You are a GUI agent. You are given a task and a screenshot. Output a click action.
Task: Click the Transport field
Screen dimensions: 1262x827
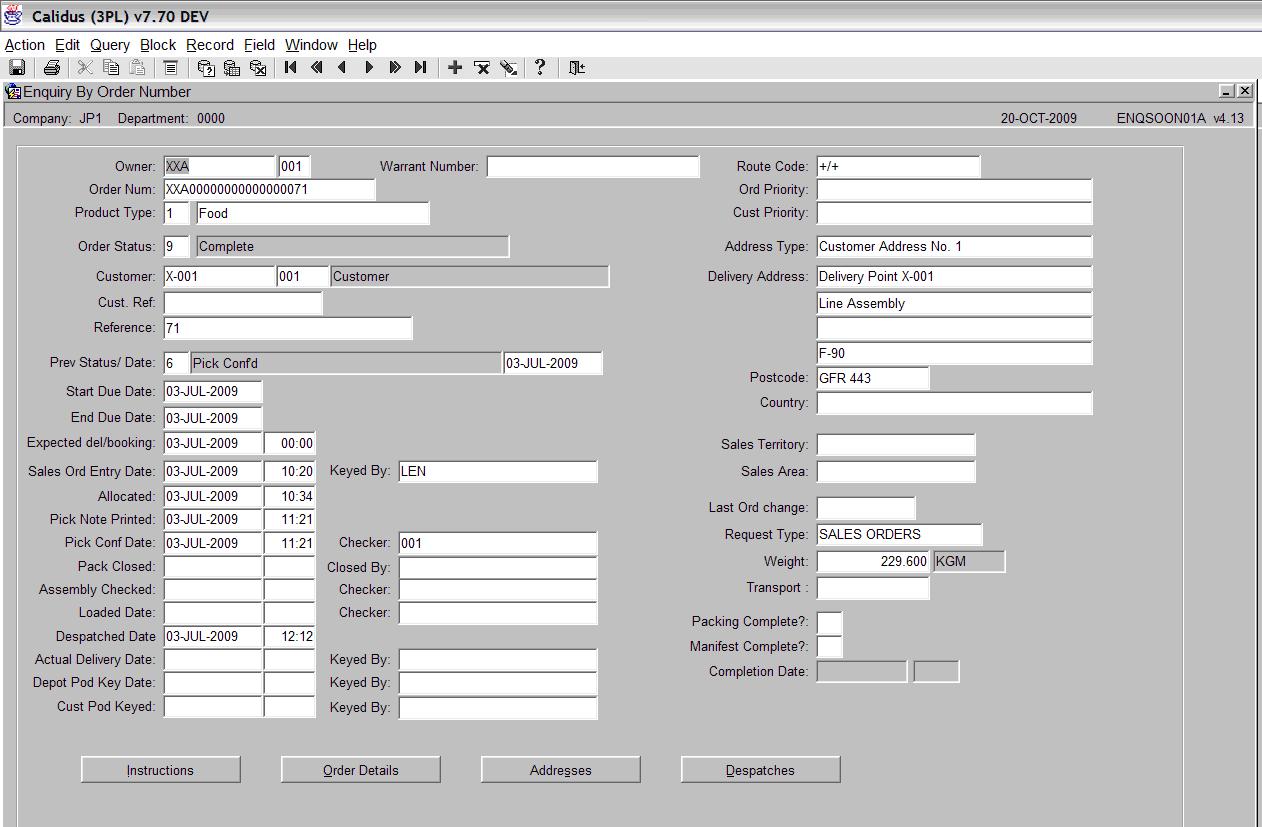(x=872, y=588)
